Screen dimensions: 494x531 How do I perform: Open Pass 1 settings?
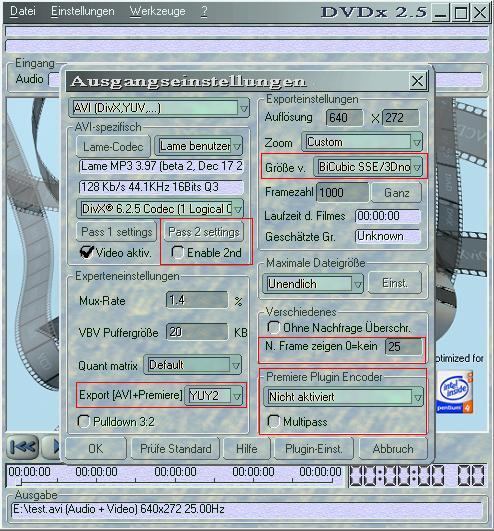(116, 232)
